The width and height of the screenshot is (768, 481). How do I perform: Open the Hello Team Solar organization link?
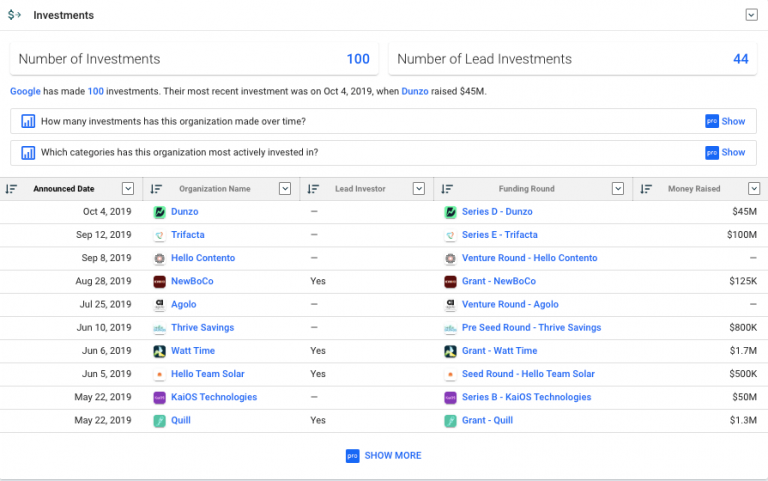tap(207, 374)
